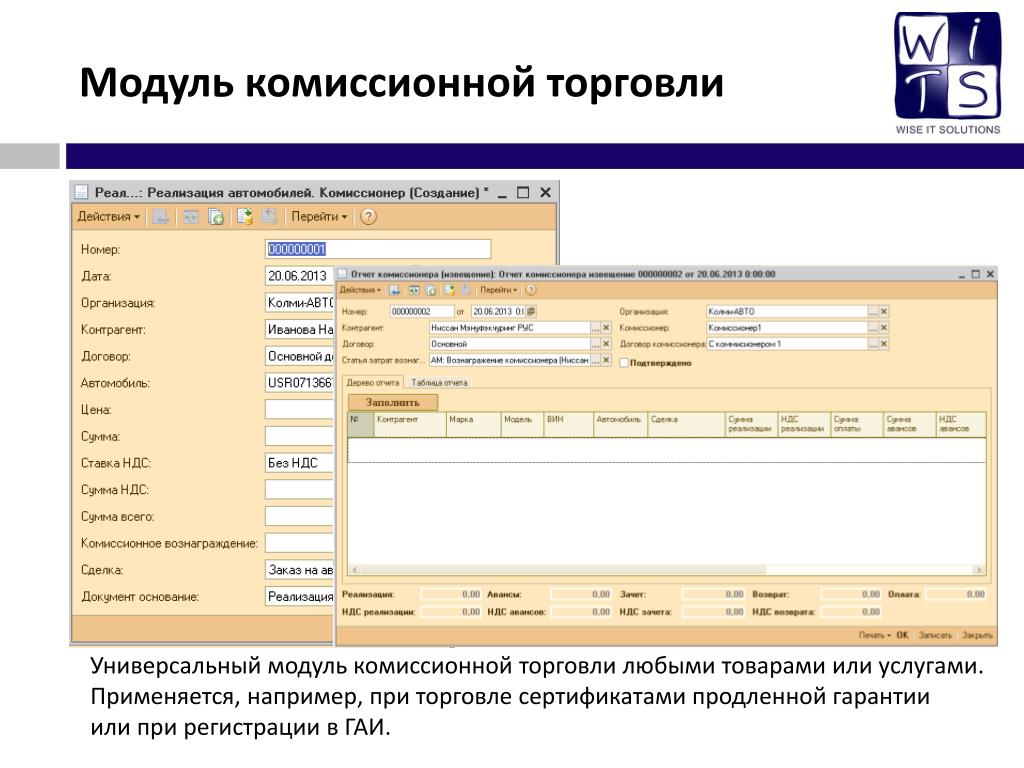
Task: Open selection list for Договор Основной
Action: 596,344
